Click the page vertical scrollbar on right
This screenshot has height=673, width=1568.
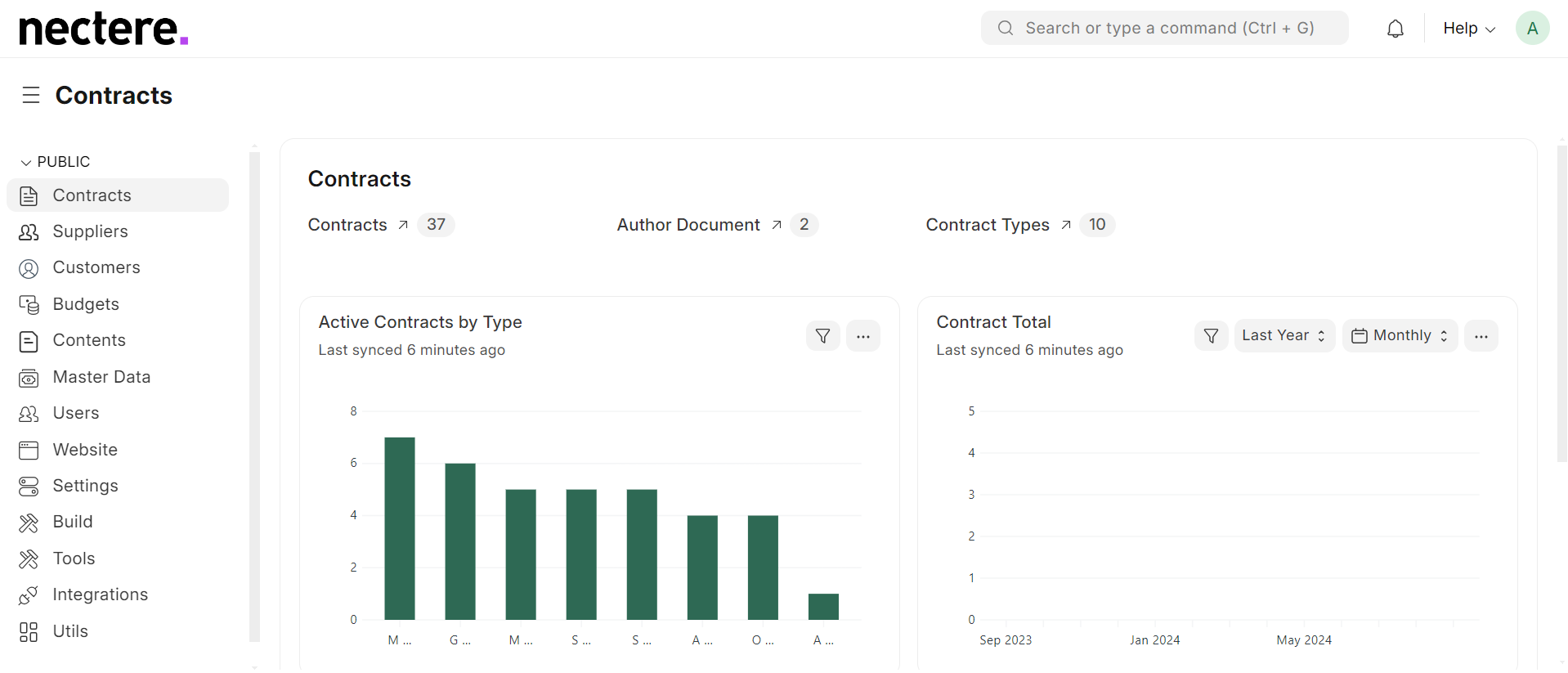(x=1562, y=304)
